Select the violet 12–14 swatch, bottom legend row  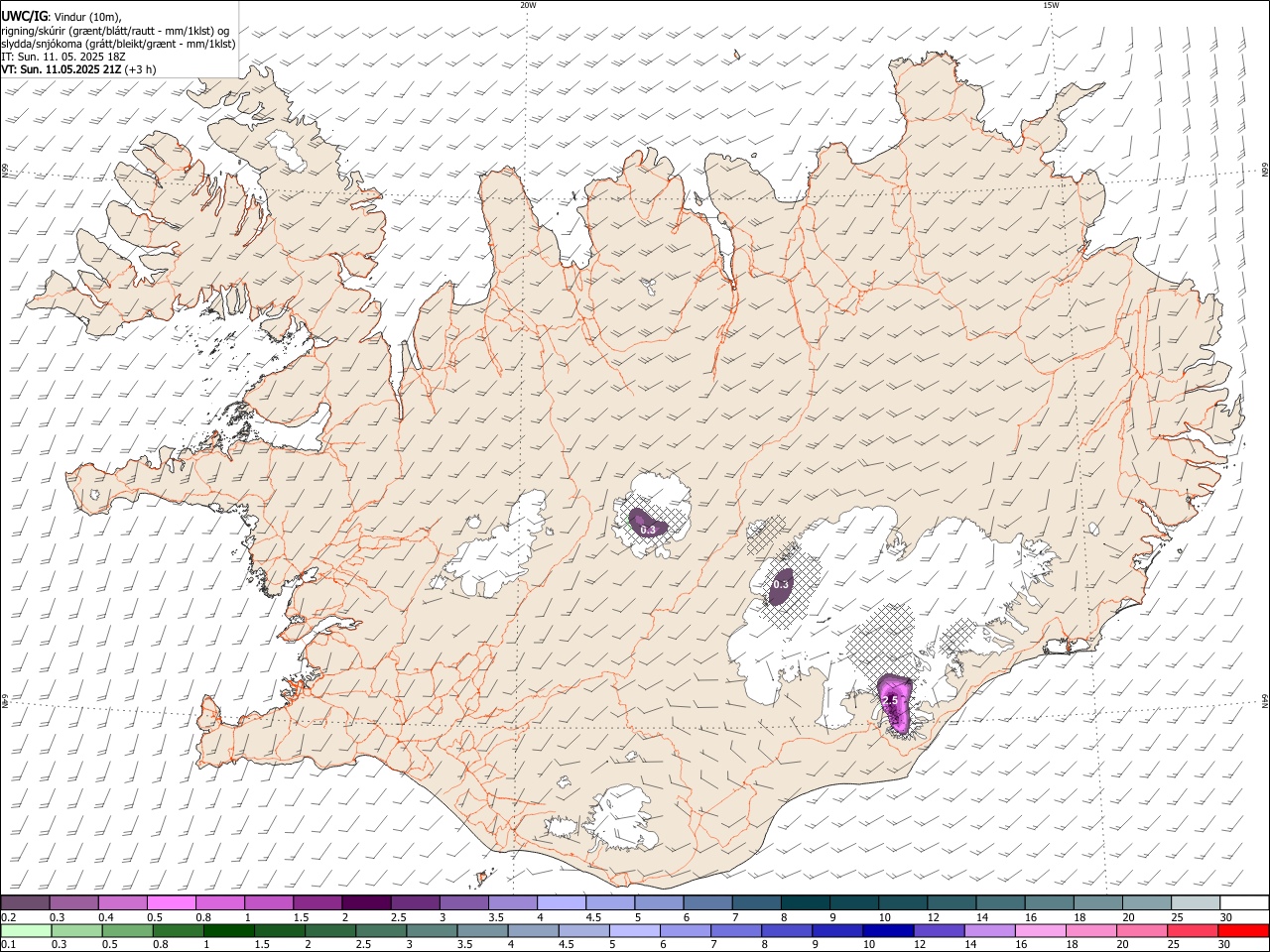pyautogui.click(x=939, y=931)
